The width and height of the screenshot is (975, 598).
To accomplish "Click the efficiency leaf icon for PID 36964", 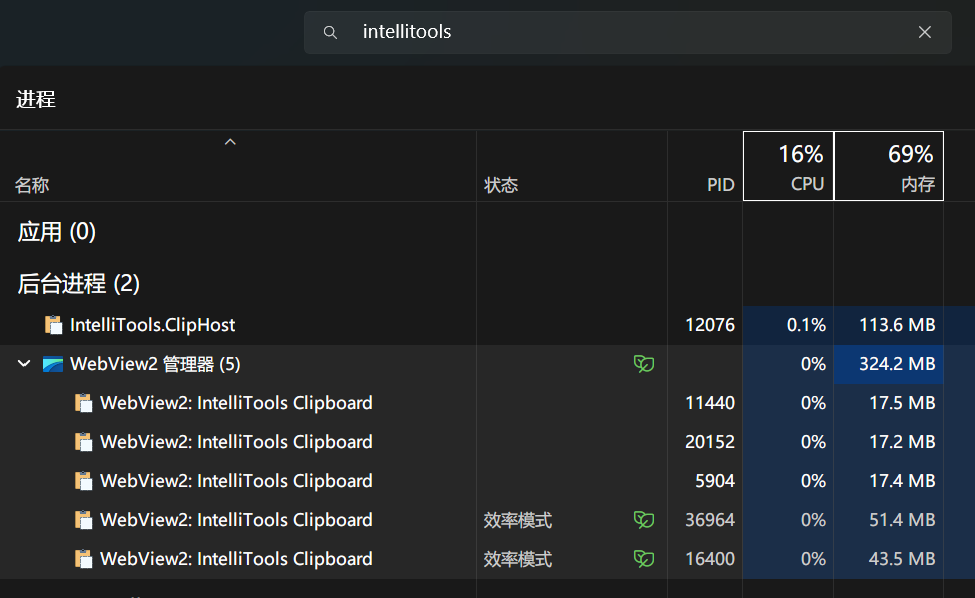I will coord(644,520).
